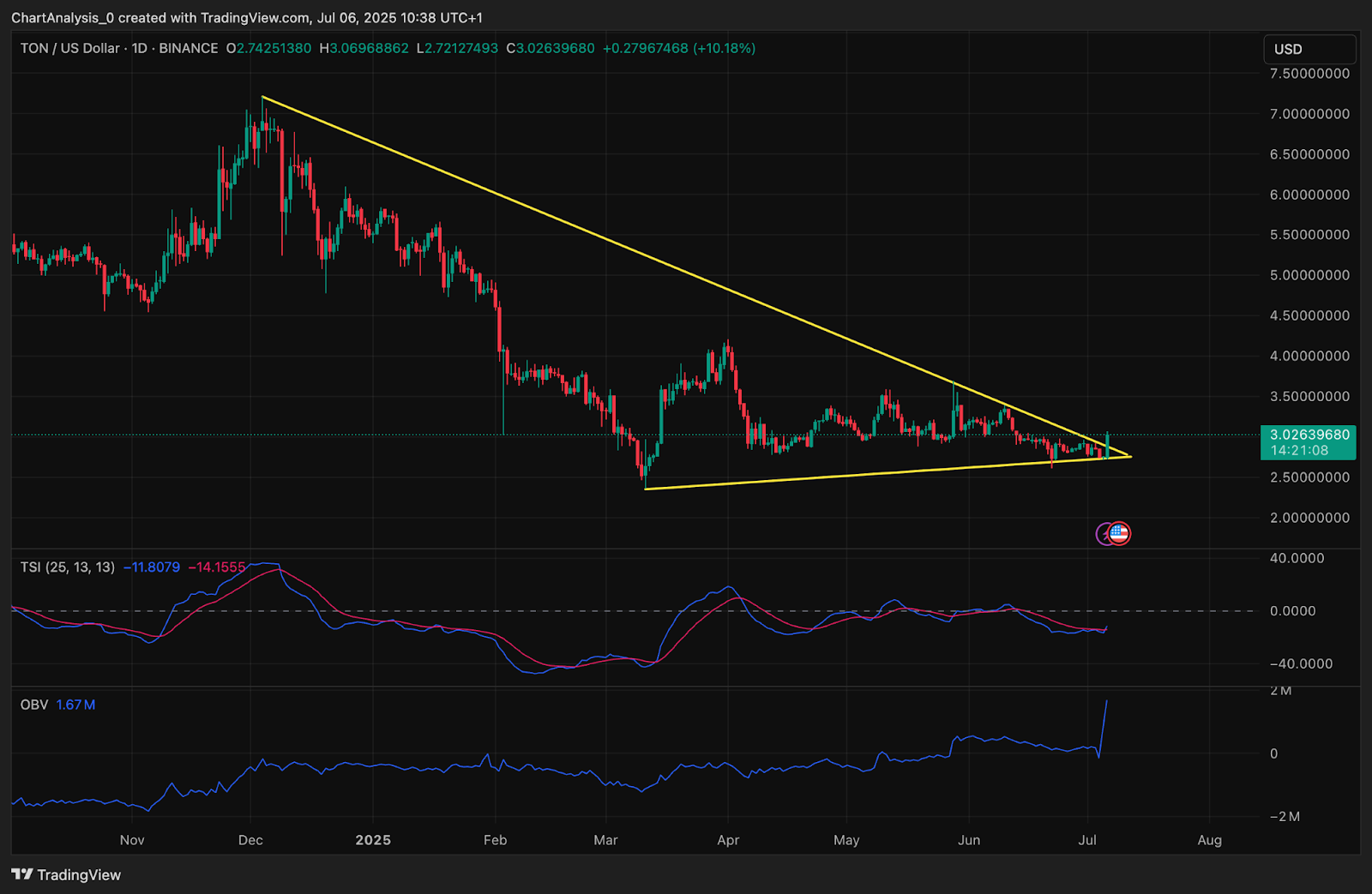The width and height of the screenshot is (1372, 894).
Task: Click the TradingView logo at bottom left
Action: (66, 874)
